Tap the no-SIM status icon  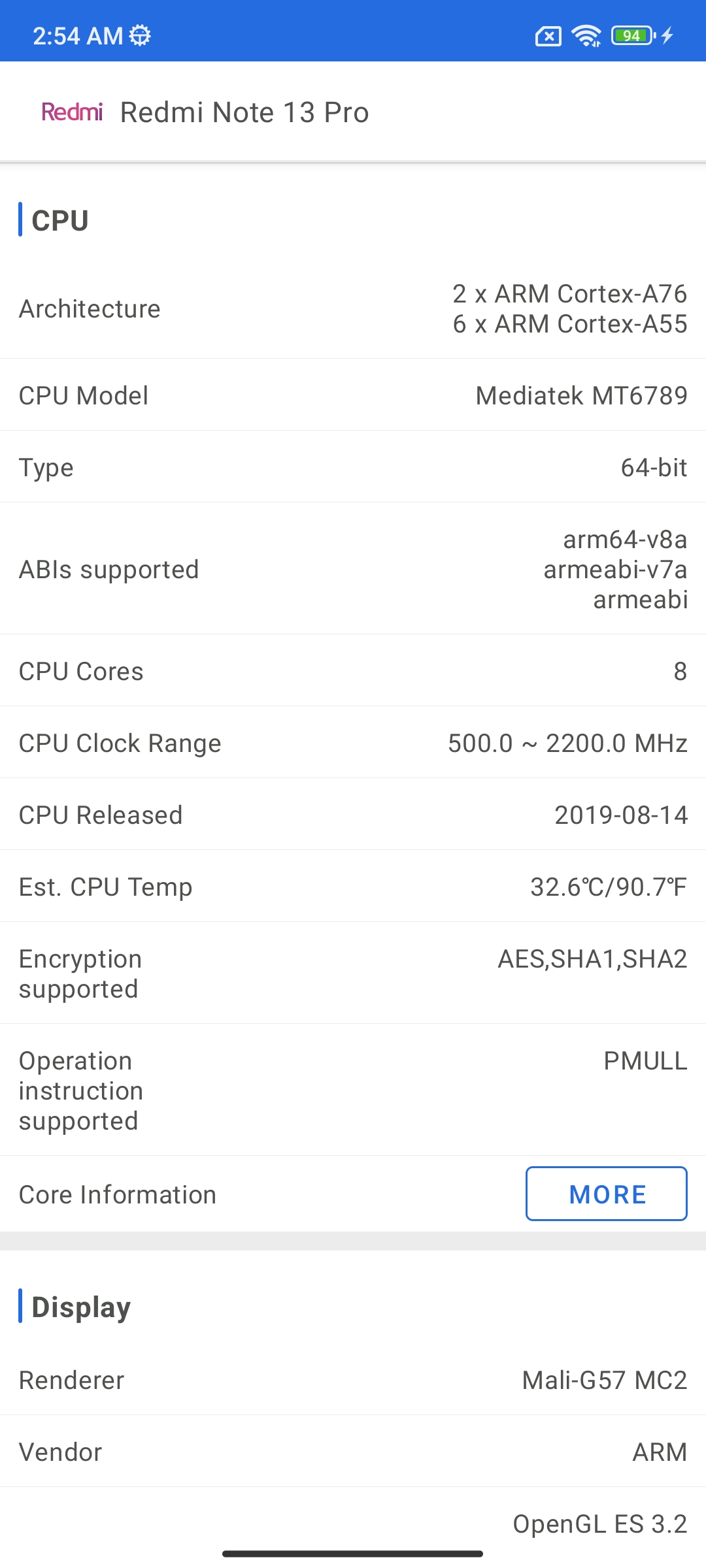tap(548, 37)
